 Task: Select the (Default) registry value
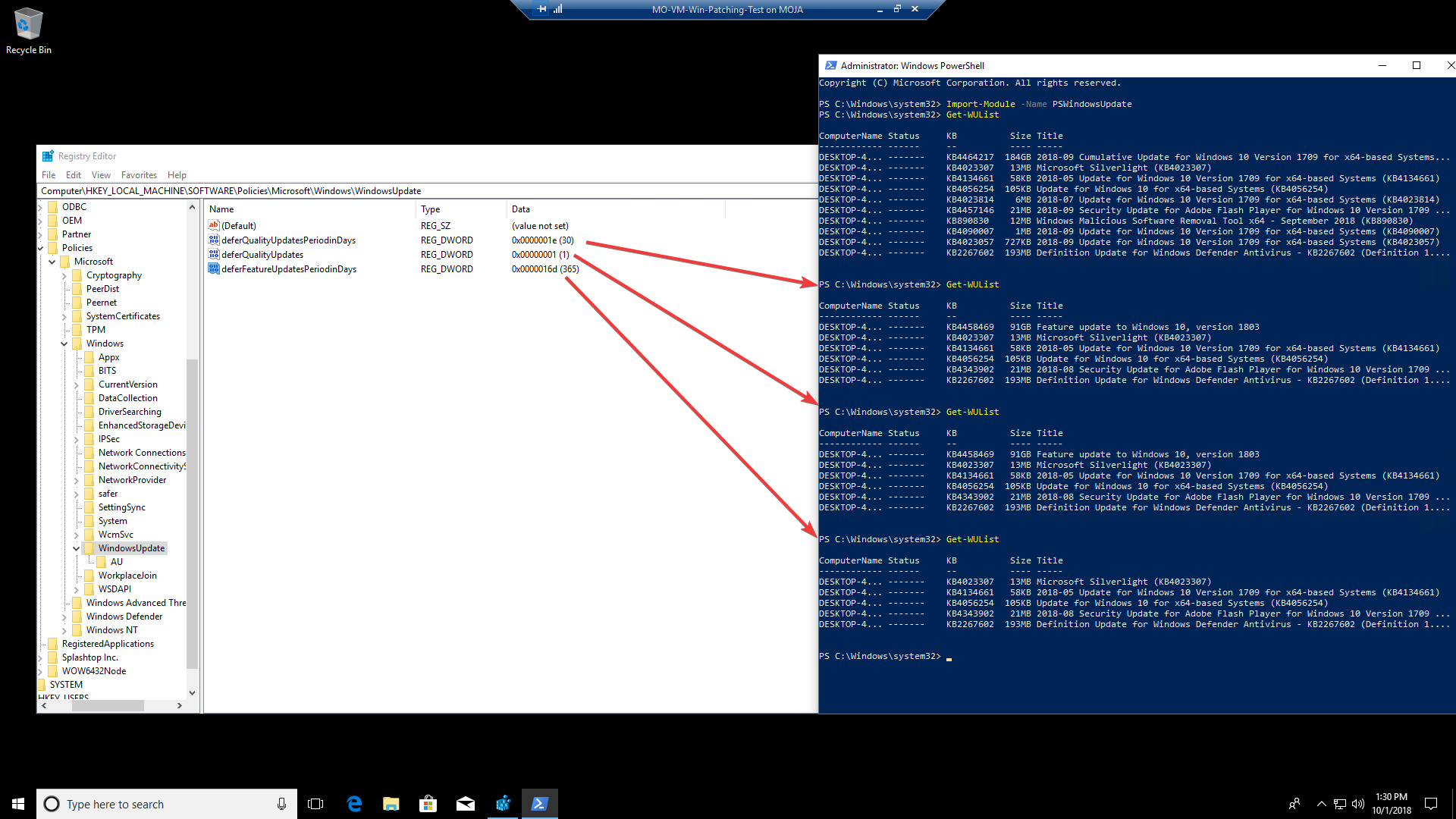239,226
